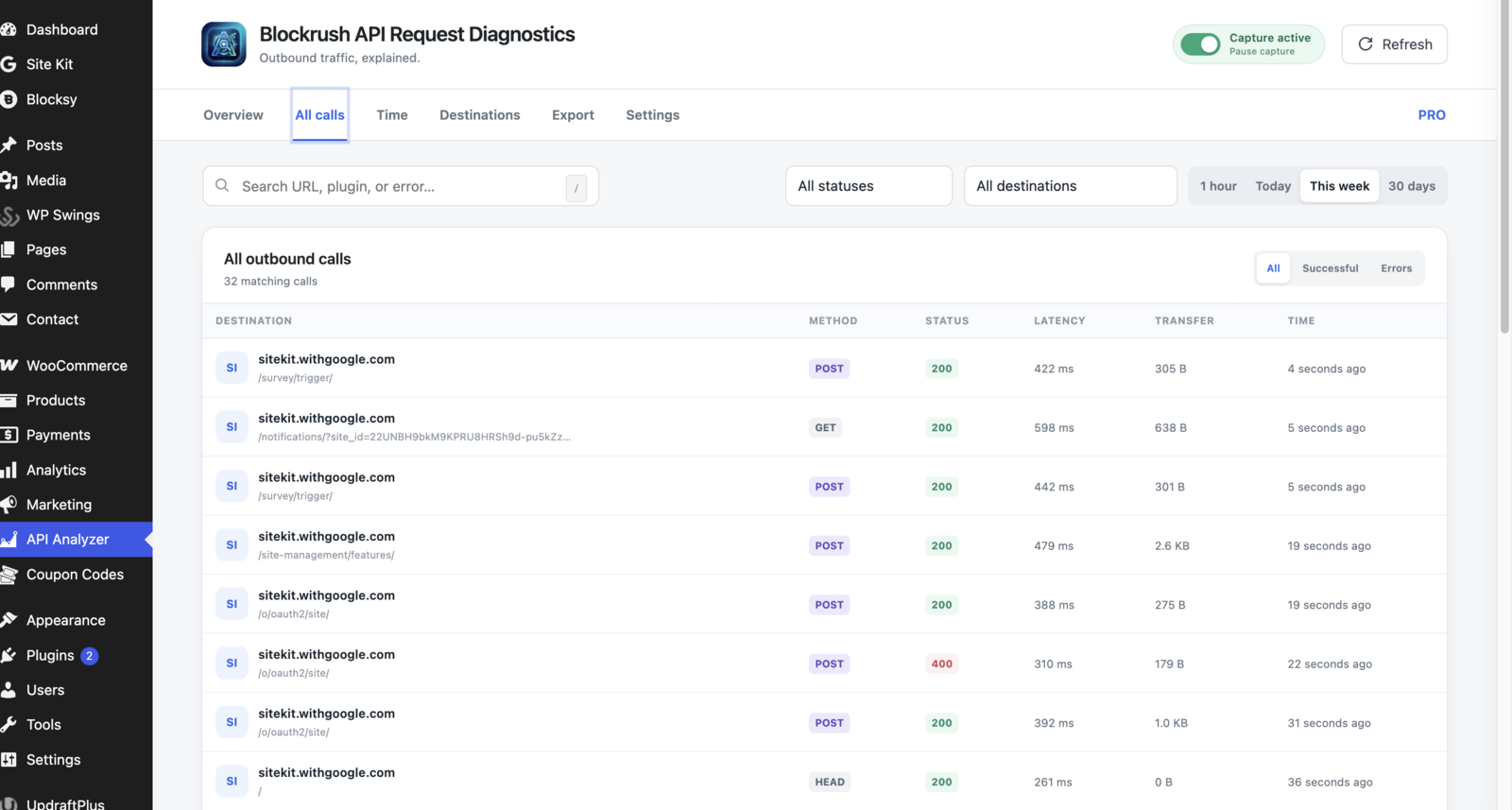The width and height of the screenshot is (1512, 810).
Task: Switch to the Overview tab
Action: click(x=233, y=115)
